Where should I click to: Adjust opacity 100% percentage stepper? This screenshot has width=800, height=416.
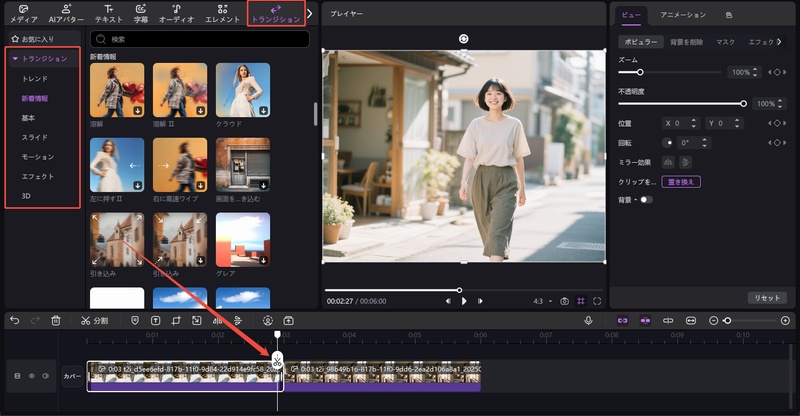click(x=780, y=104)
